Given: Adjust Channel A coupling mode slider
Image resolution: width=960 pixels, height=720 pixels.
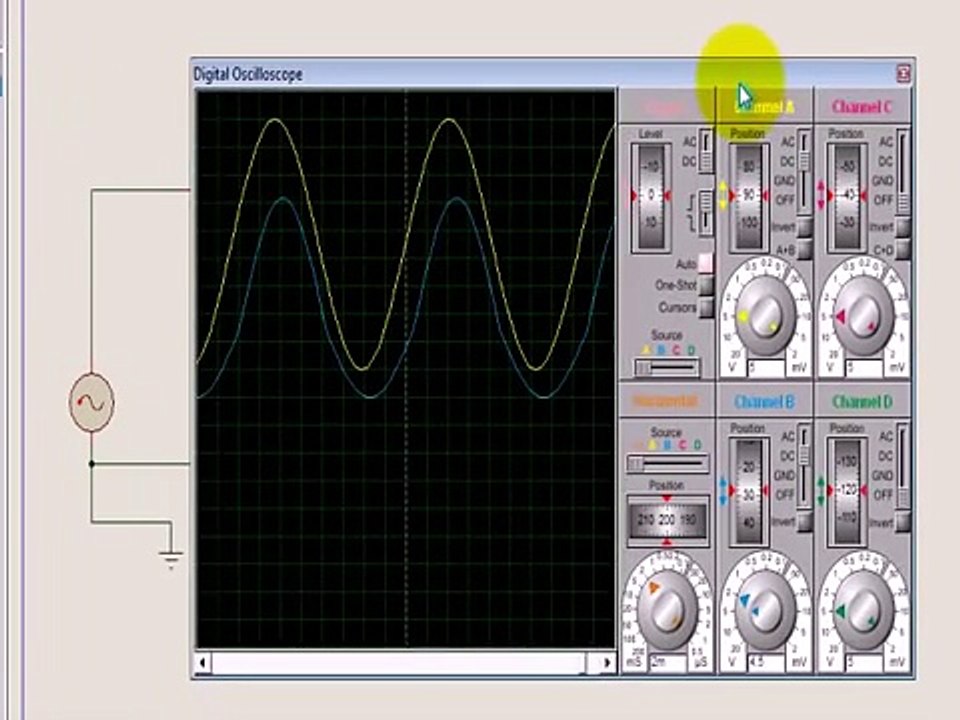Looking at the screenshot, I should tap(804, 171).
